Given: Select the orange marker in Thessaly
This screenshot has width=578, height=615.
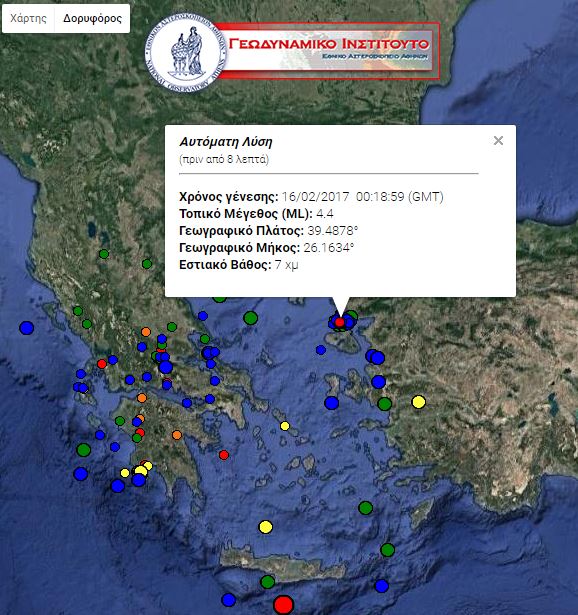Looking at the screenshot, I should click(x=146, y=332).
